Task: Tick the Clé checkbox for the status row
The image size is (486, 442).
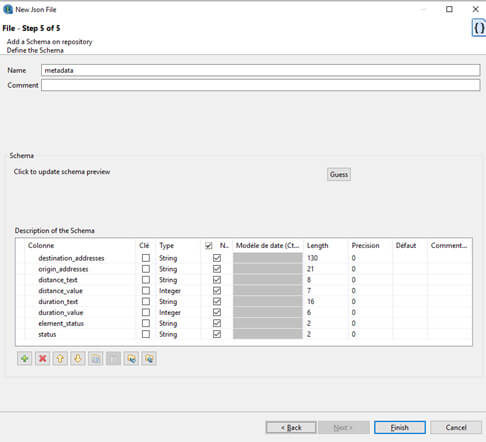Action: (146, 334)
